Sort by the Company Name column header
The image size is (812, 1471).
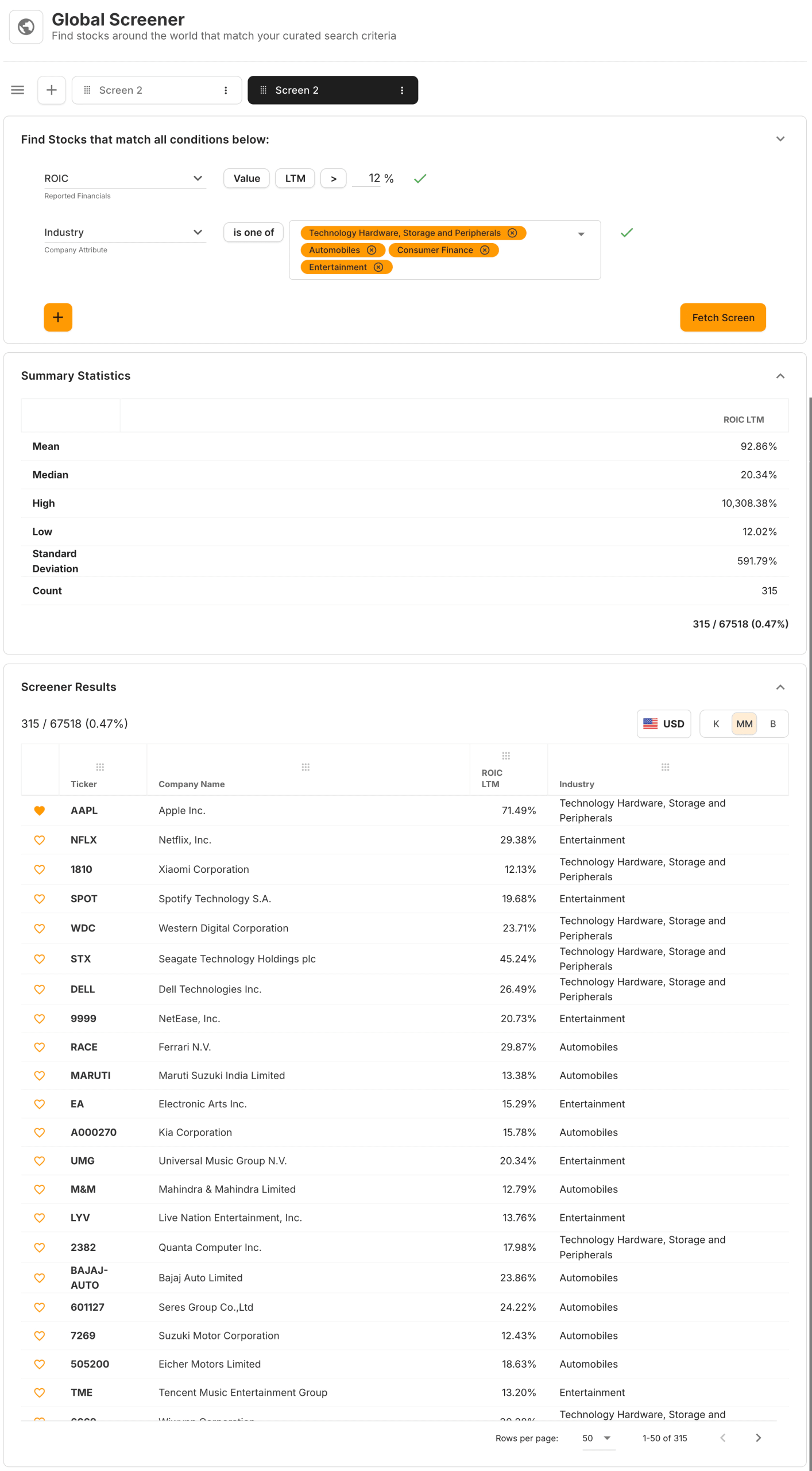pos(191,784)
